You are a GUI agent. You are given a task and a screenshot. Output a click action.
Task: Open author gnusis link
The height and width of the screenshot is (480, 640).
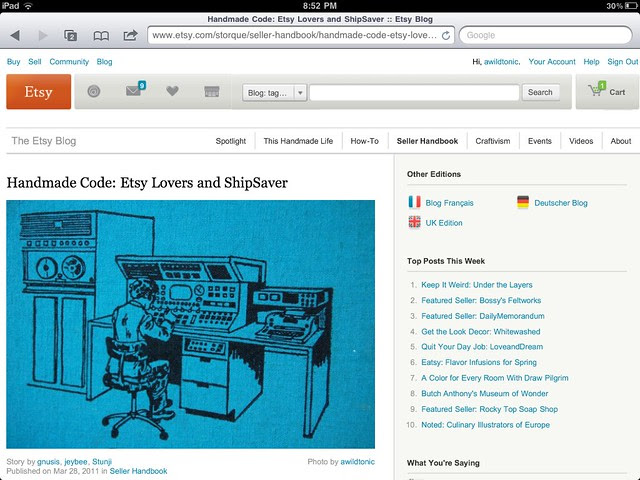(48, 462)
